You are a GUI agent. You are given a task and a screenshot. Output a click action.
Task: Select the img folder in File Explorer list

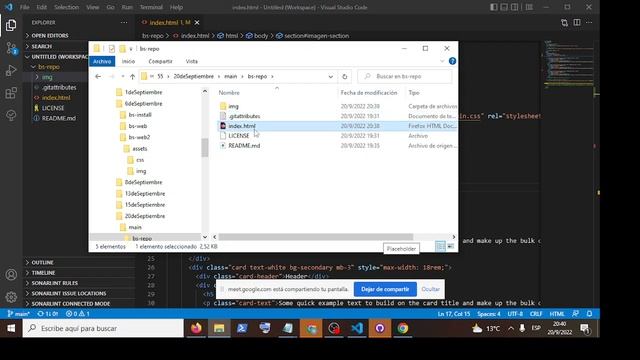click(233, 106)
